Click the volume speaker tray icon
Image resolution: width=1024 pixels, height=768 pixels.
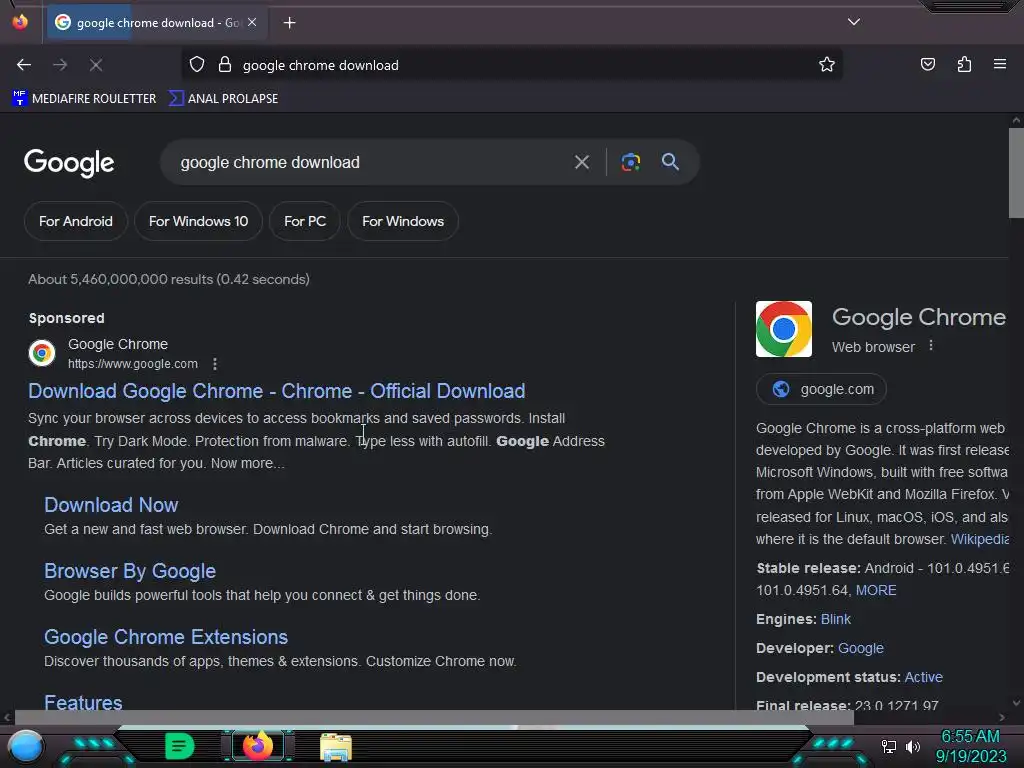tap(913, 746)
